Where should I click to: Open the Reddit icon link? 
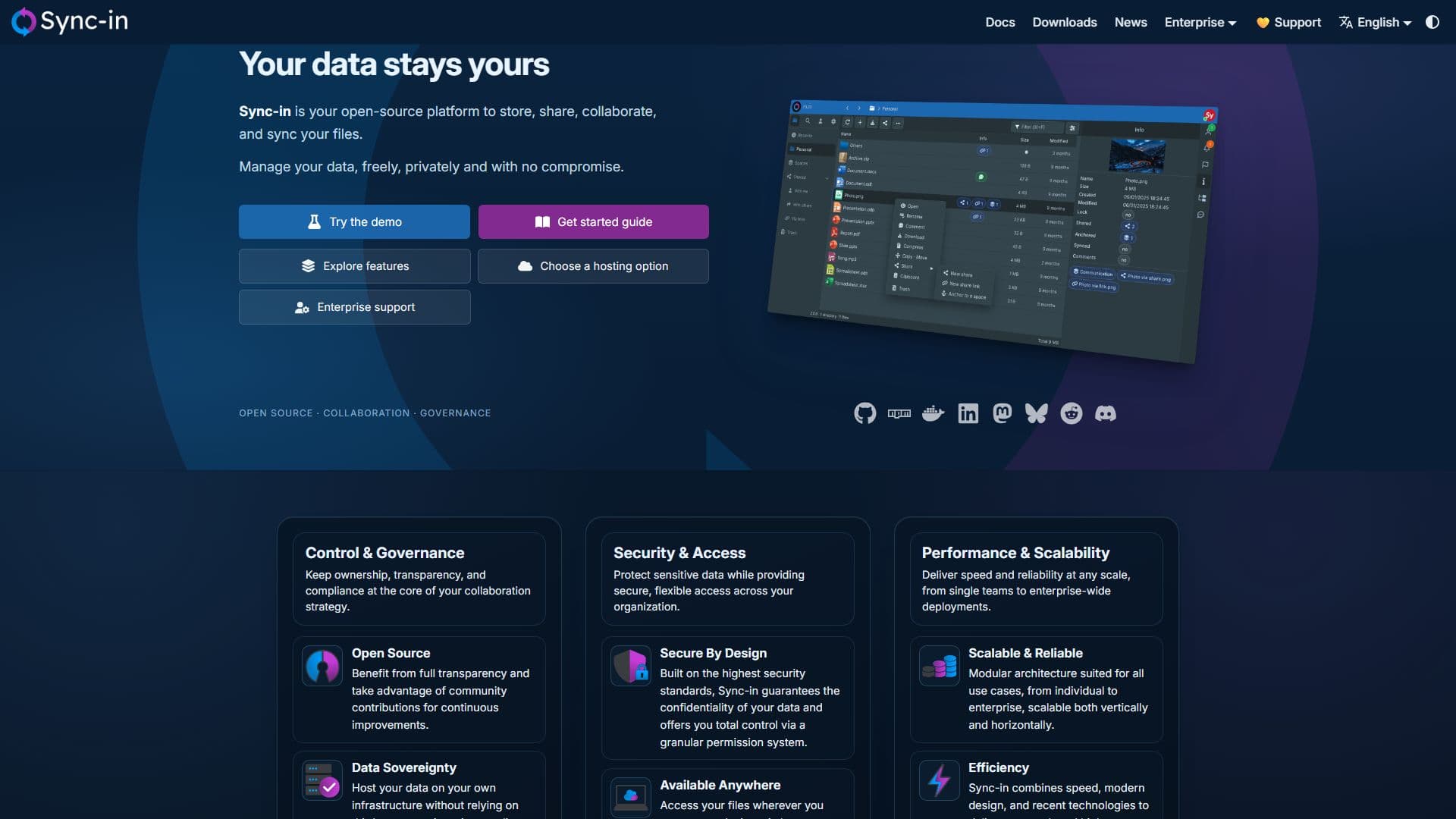(1071, 413)
